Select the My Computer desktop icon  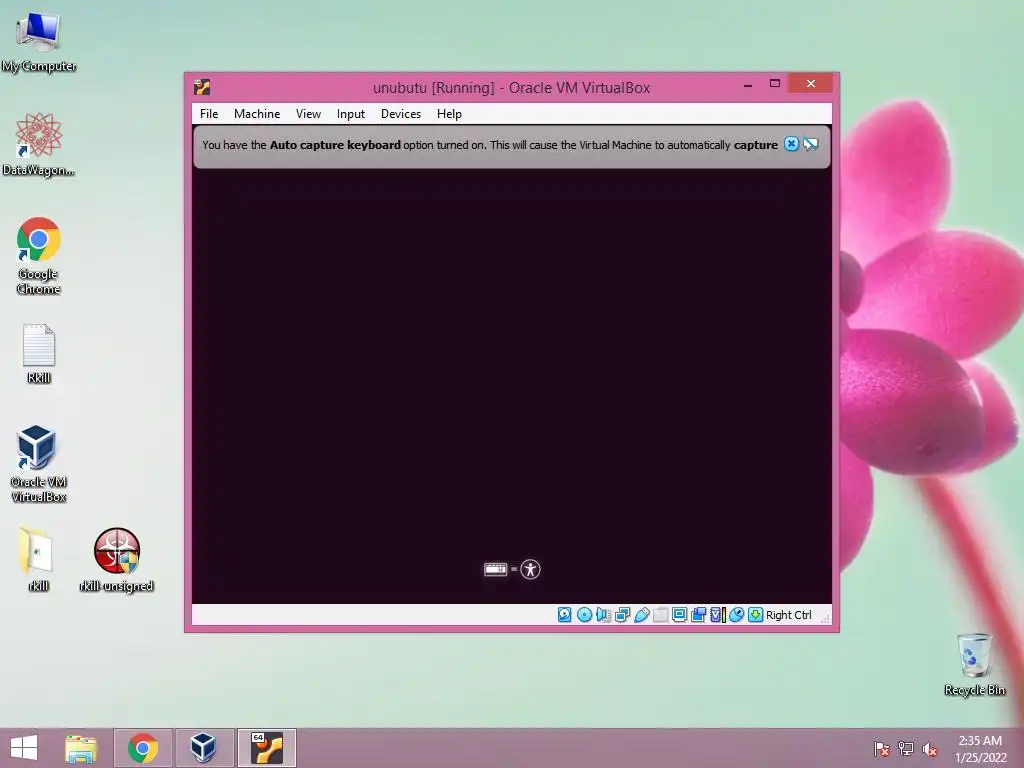tap(39, 42)
